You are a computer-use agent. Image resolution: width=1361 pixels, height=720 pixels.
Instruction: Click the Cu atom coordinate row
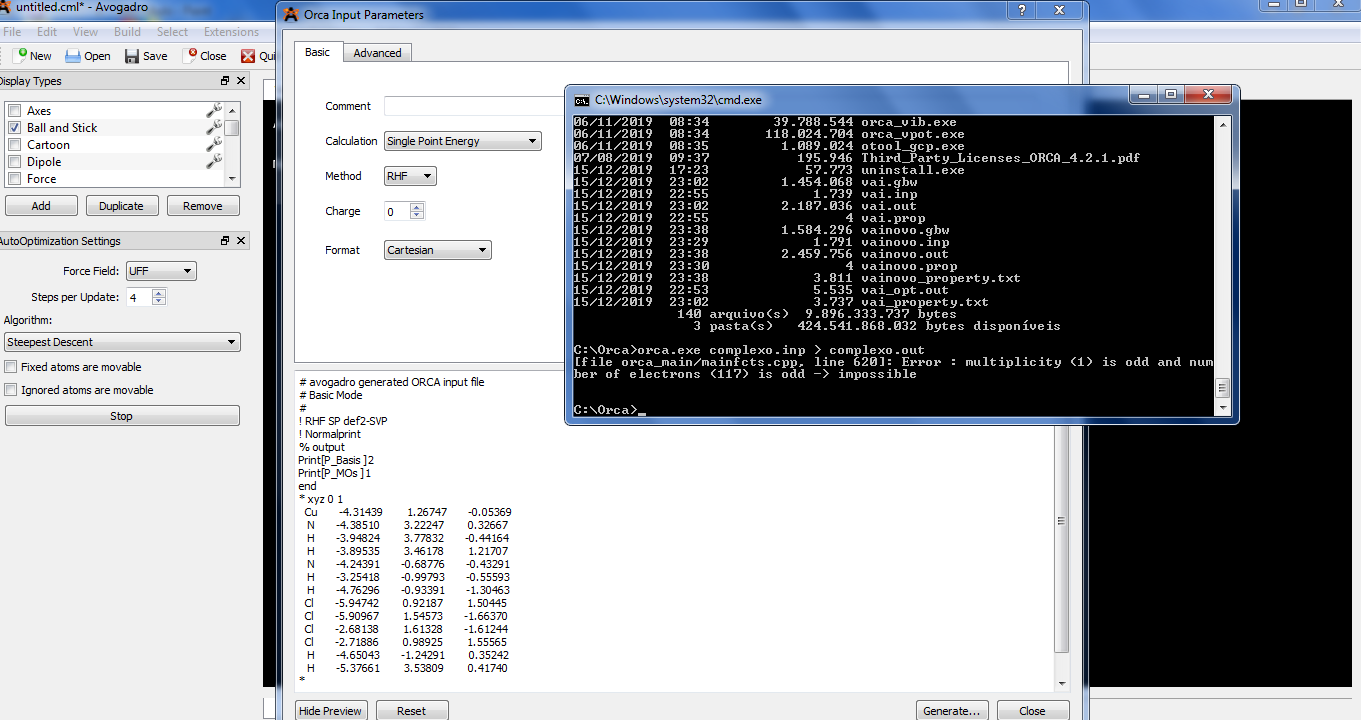click(408, 512)
